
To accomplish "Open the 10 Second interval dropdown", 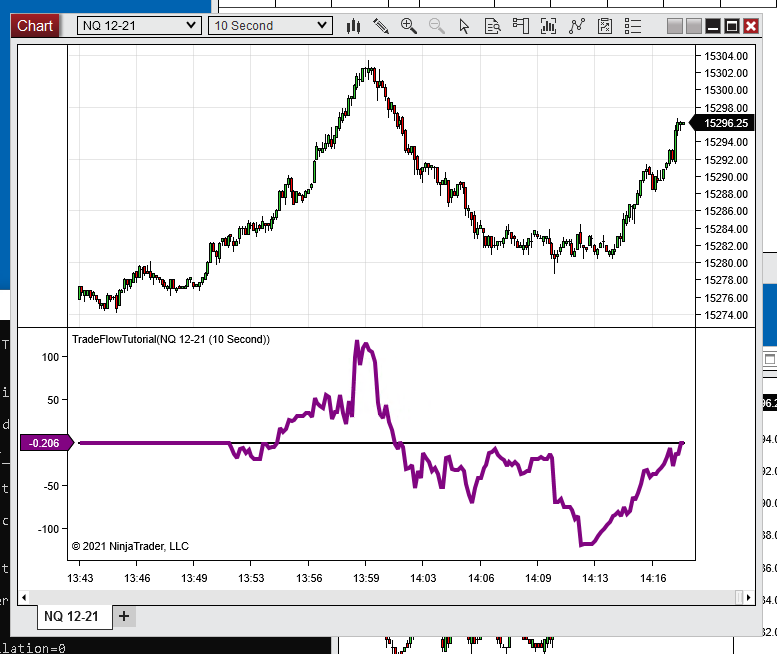I will (271, 26).
